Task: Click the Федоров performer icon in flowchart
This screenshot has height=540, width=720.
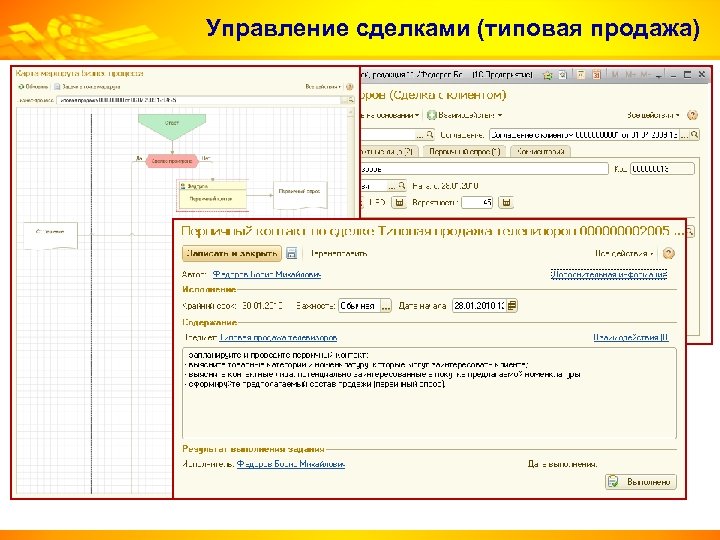Action: pyautogui.click(x=183, y=186)
